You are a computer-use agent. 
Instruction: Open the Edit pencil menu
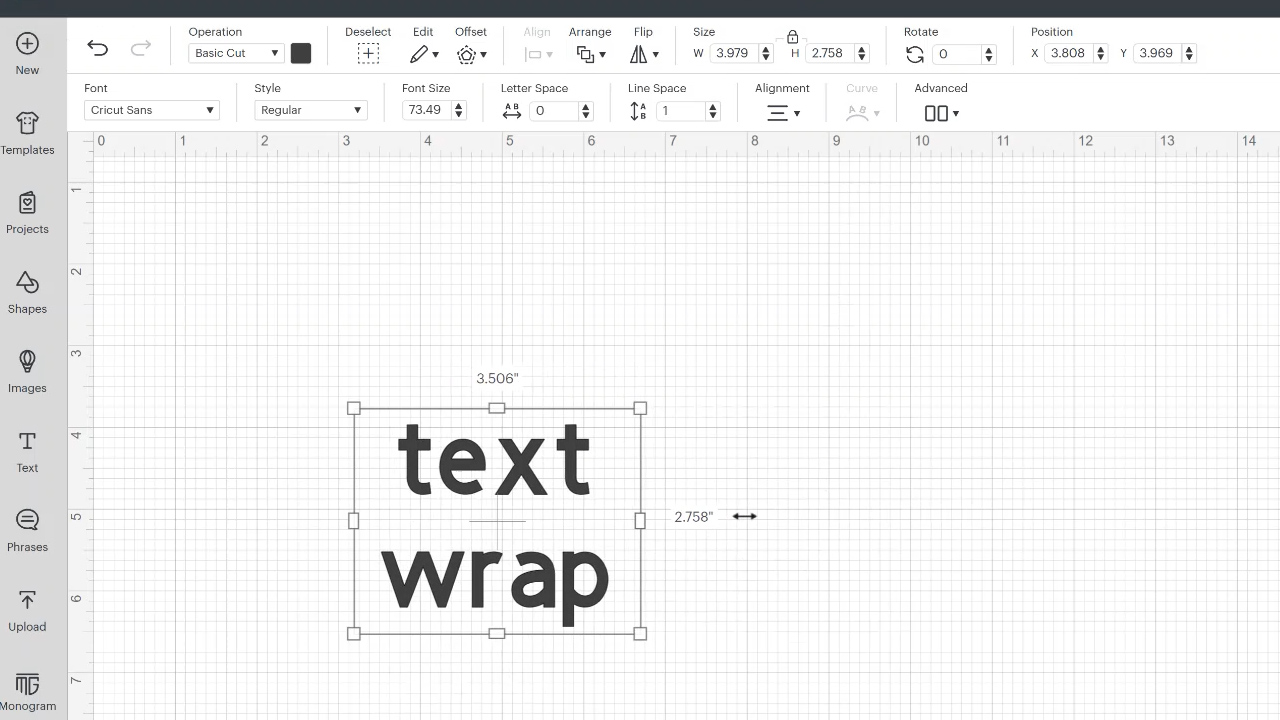click(x=424, y=54)
